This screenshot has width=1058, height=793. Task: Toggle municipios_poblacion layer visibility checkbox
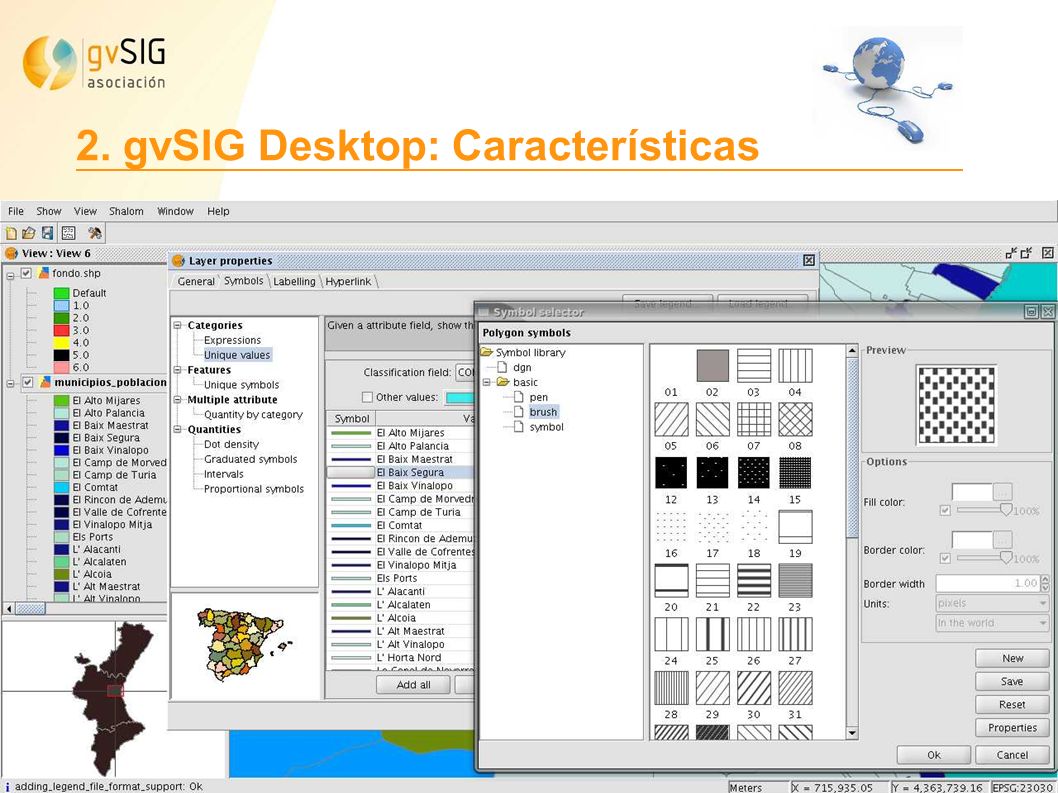[28, 383]
